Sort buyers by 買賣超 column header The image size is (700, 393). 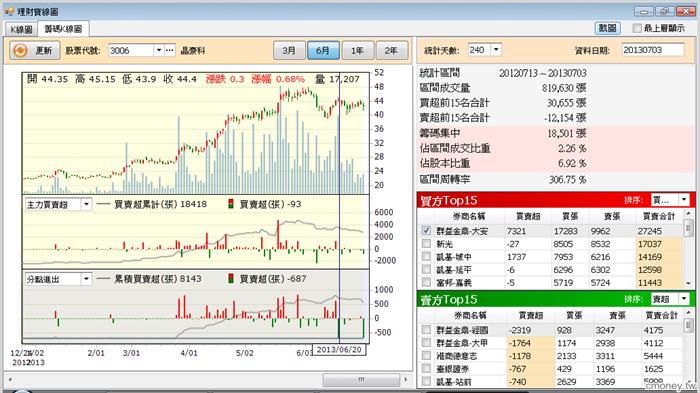[528, 217]
